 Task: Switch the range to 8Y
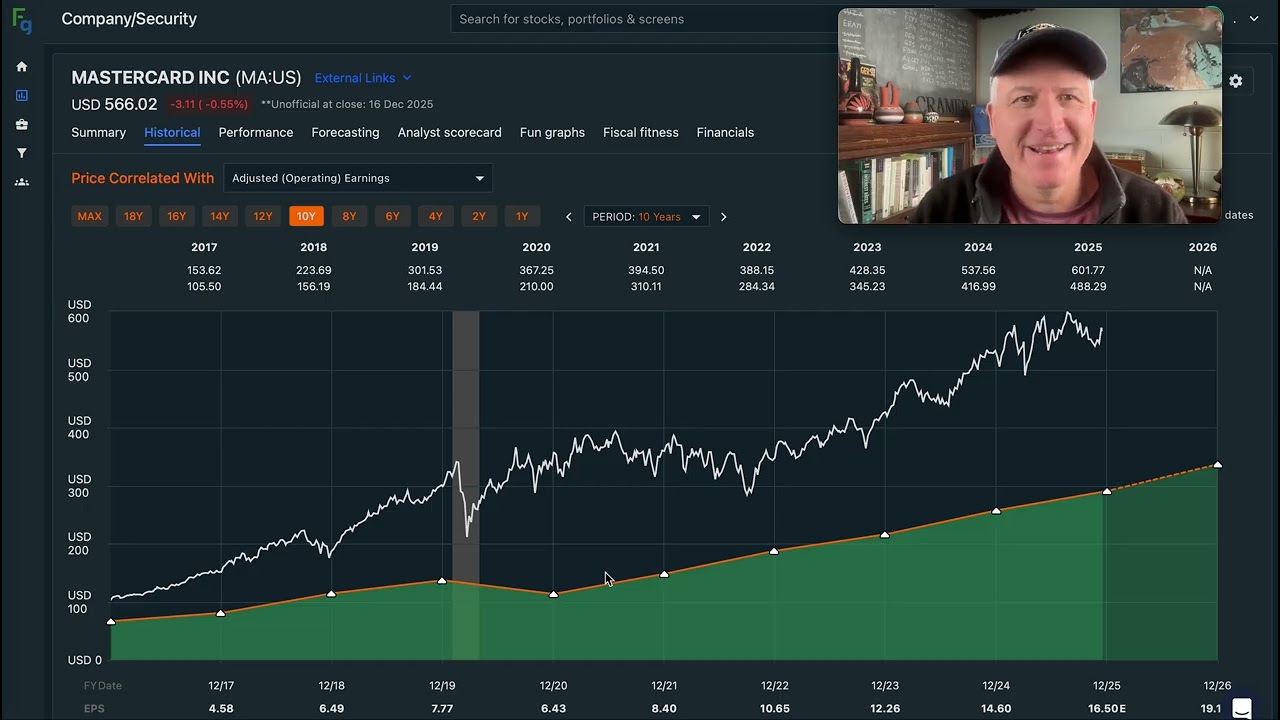tap(349, 217)
